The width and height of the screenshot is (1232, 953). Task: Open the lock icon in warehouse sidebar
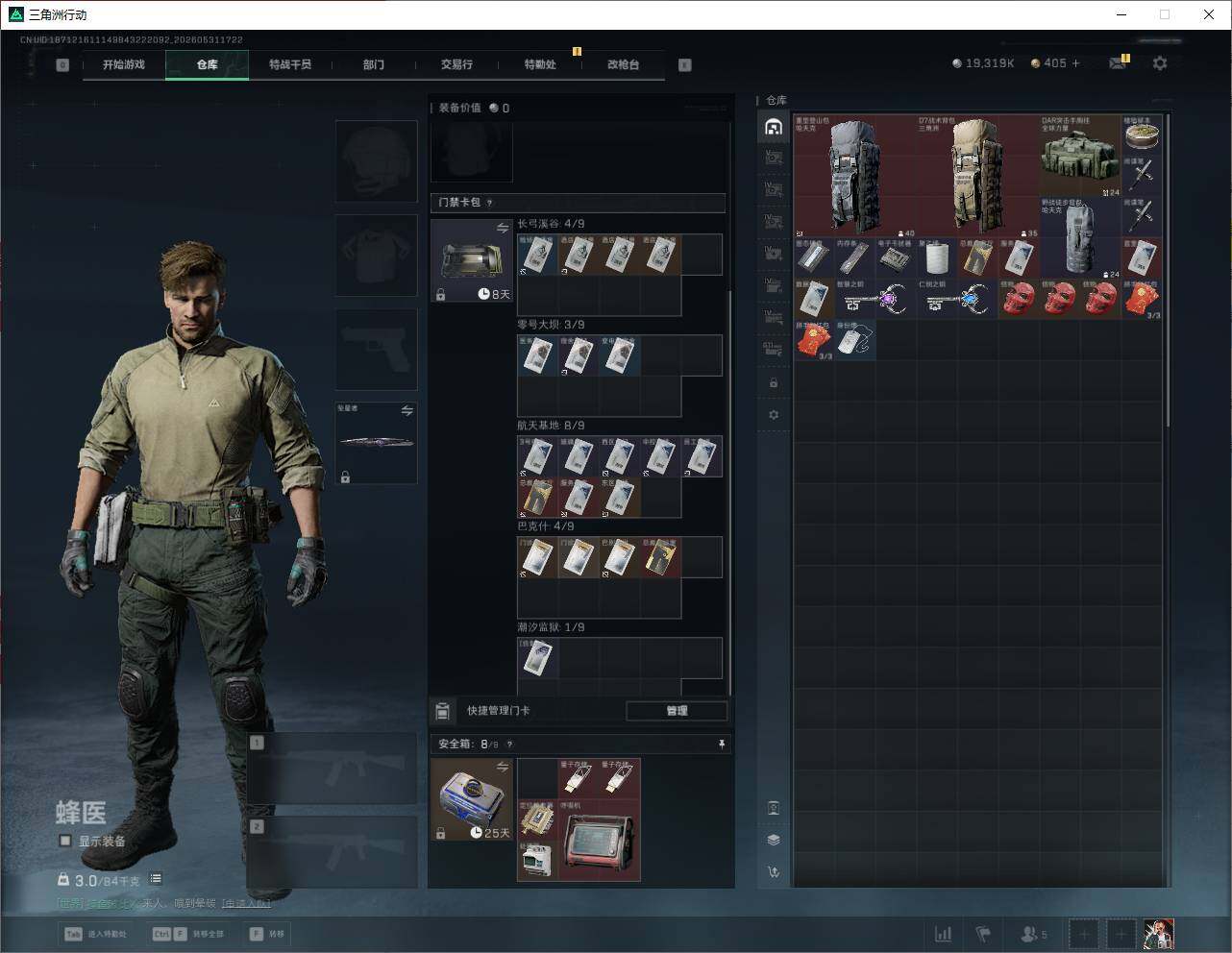774,383
